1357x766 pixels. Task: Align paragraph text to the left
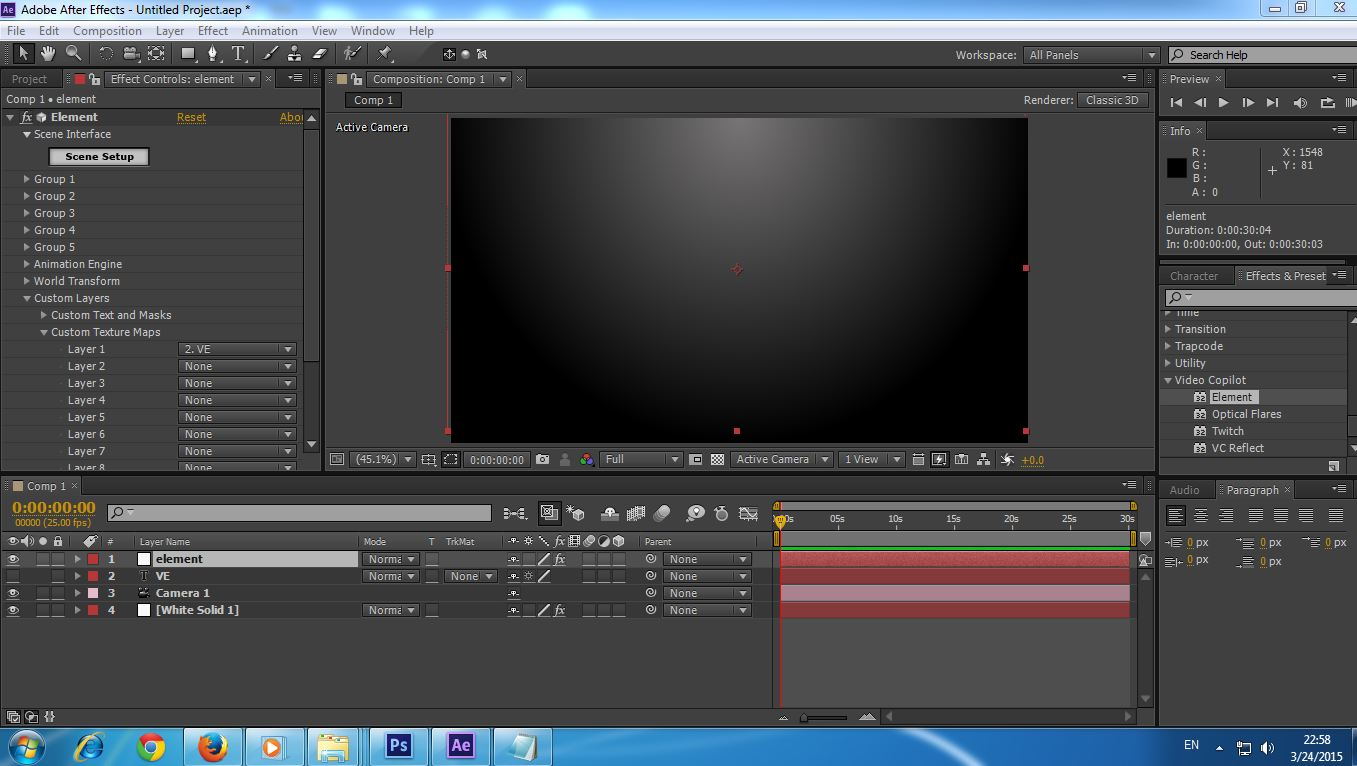(1176, 516)
